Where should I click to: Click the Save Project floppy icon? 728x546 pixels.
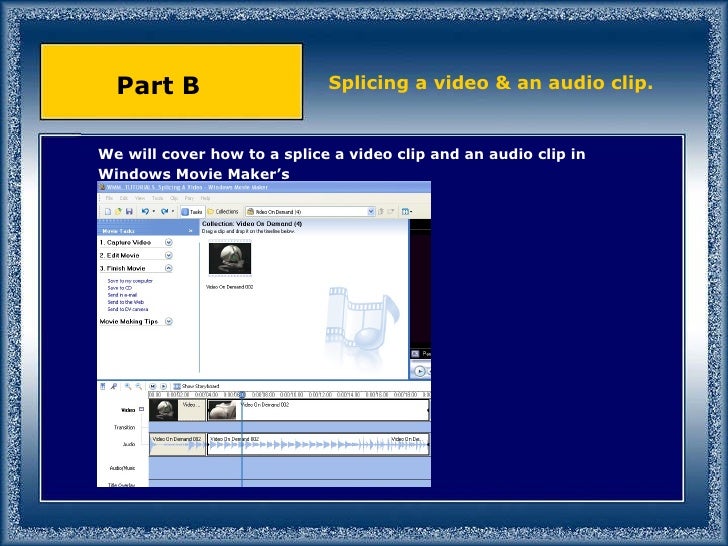(129, 212)
